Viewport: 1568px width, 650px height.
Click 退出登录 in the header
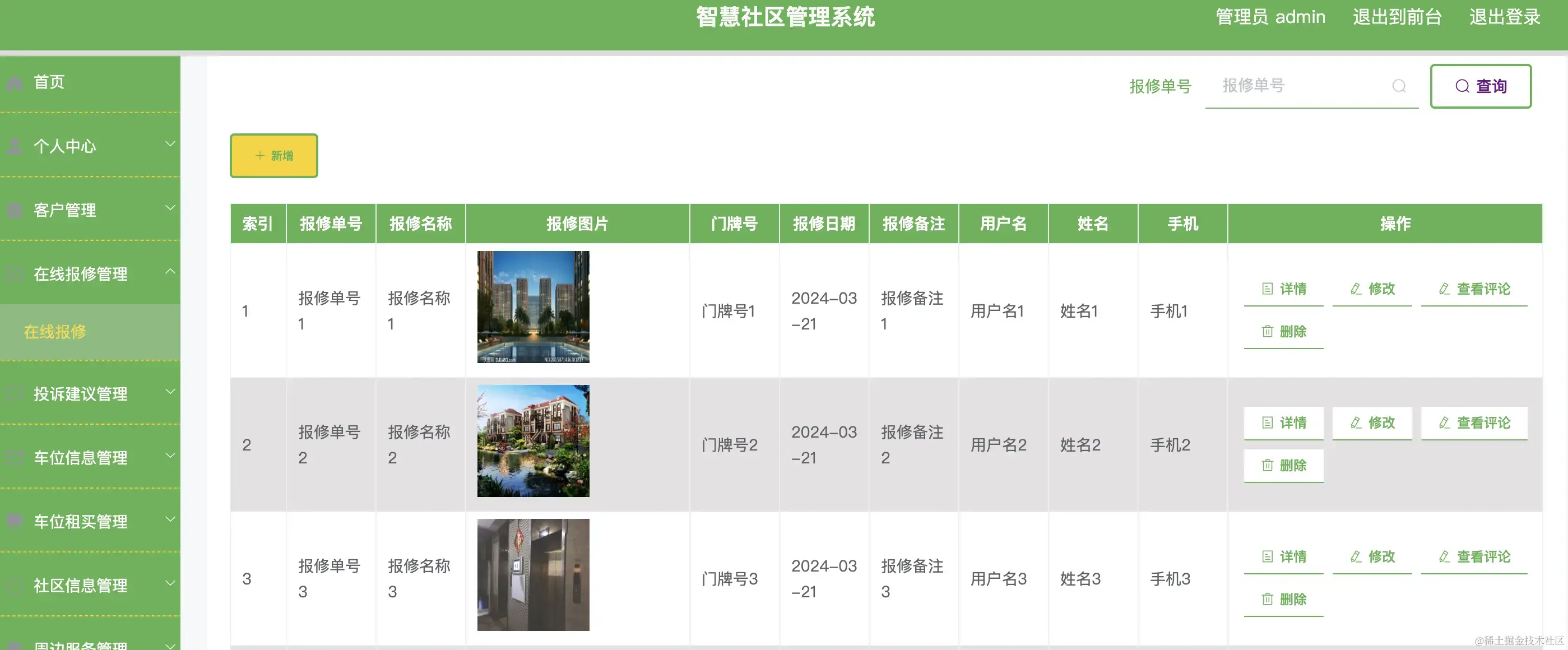(1505, 17)
